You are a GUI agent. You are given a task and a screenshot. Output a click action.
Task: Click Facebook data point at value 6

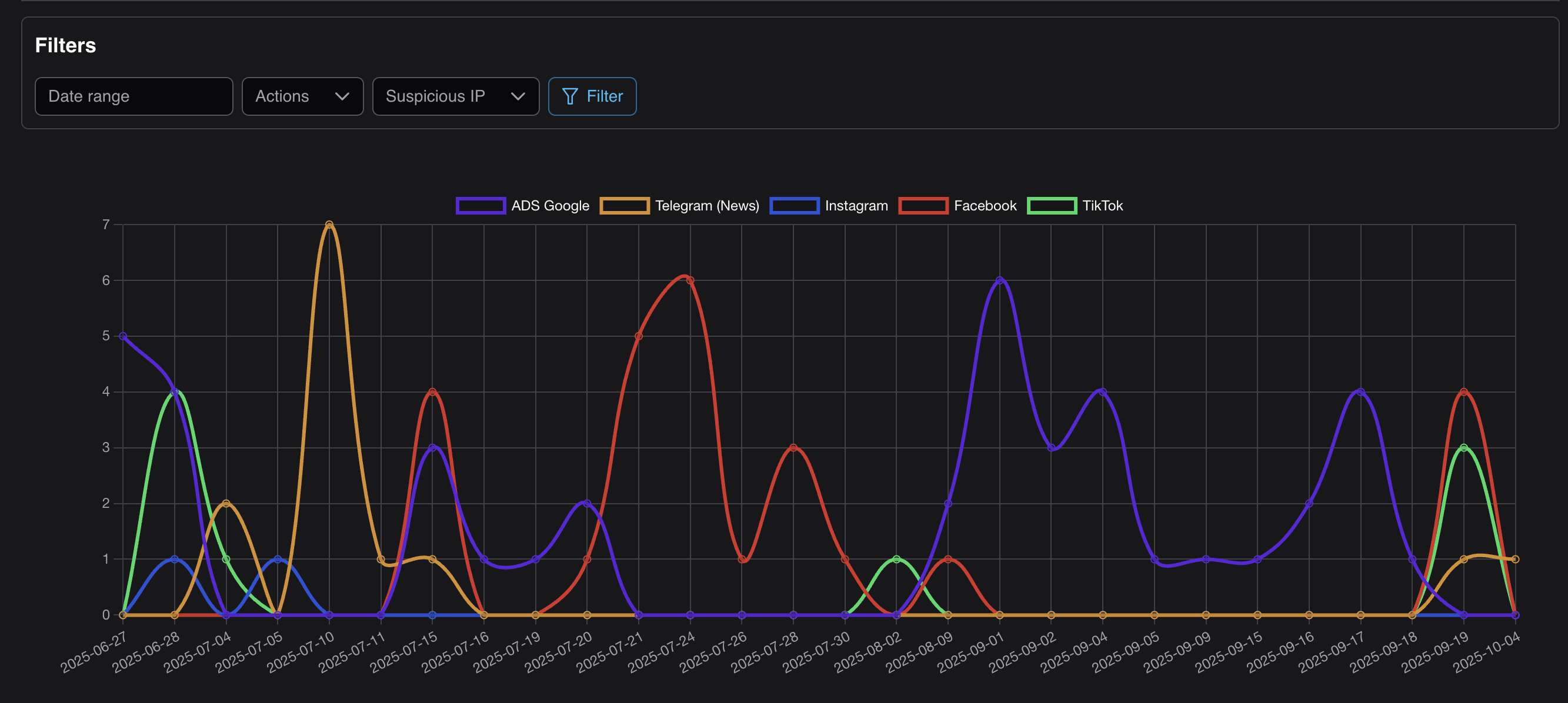tap(690, 280)
